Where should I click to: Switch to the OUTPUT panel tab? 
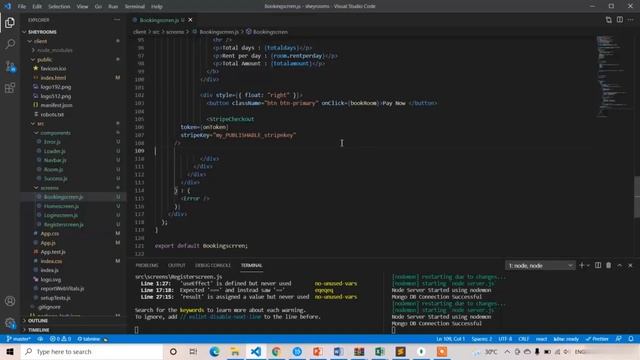(177, 265)
